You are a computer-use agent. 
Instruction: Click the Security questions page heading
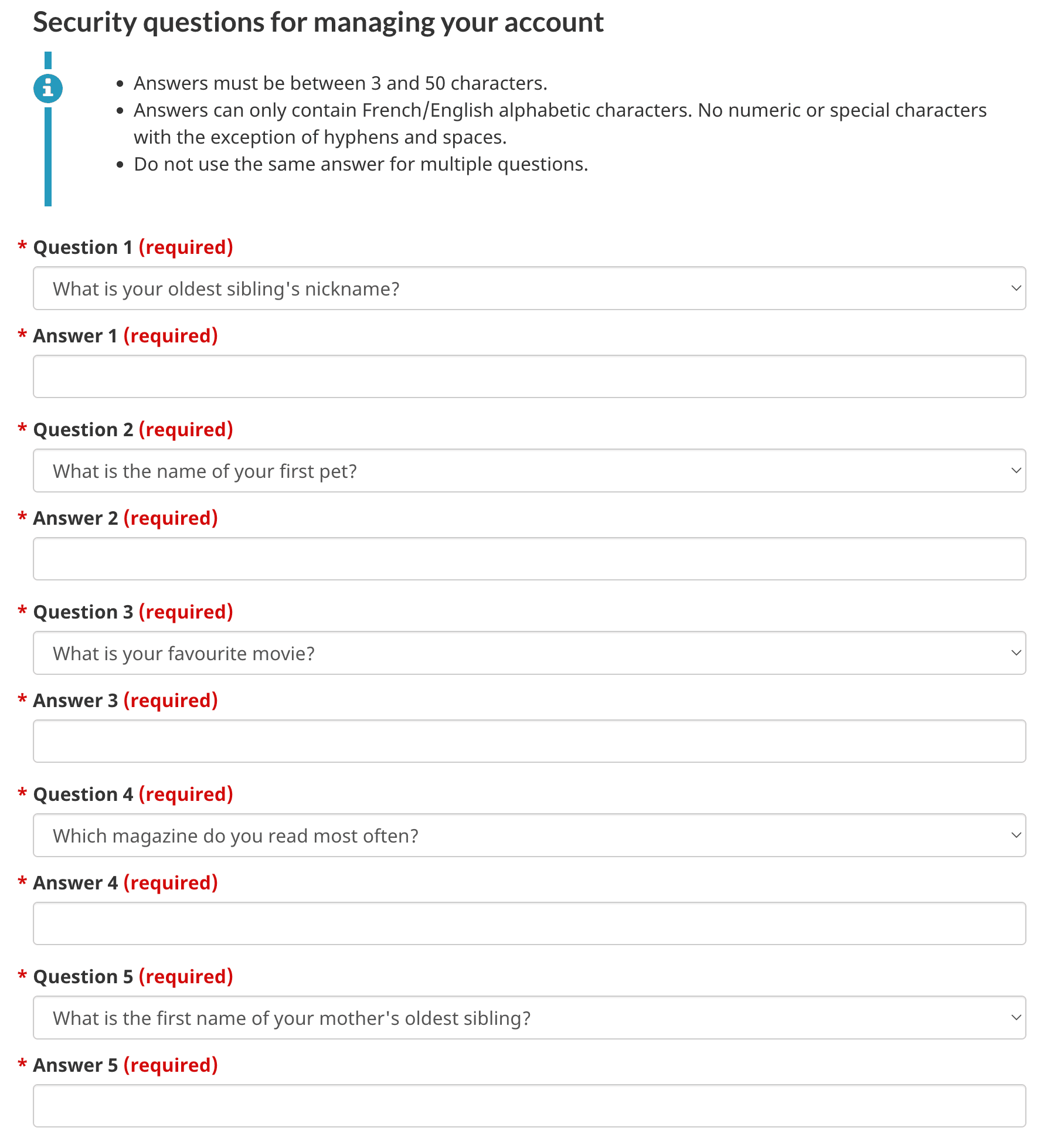coord(318,22)
